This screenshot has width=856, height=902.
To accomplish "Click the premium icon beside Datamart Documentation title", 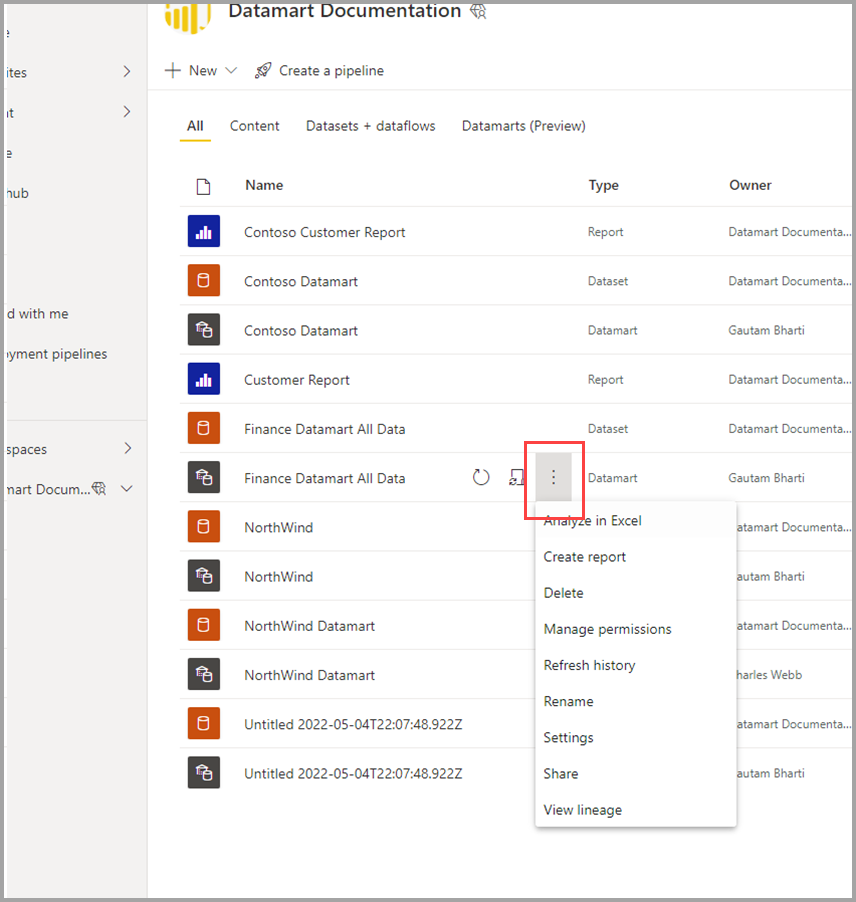I will point(478,11).
